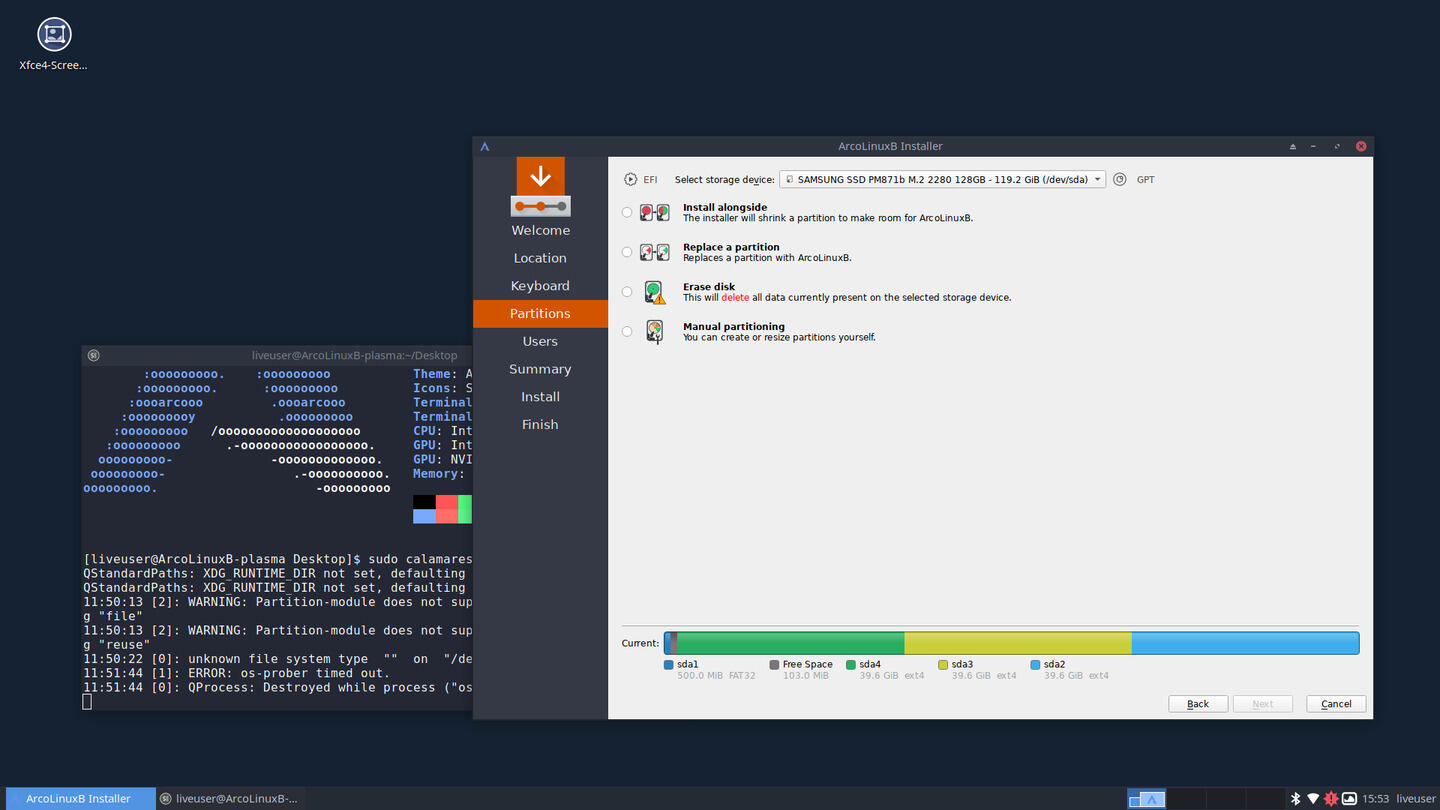This screenshot has height=810, width=1440.
Task: Go to Install step in sidebar
Action: click(540, 397)
